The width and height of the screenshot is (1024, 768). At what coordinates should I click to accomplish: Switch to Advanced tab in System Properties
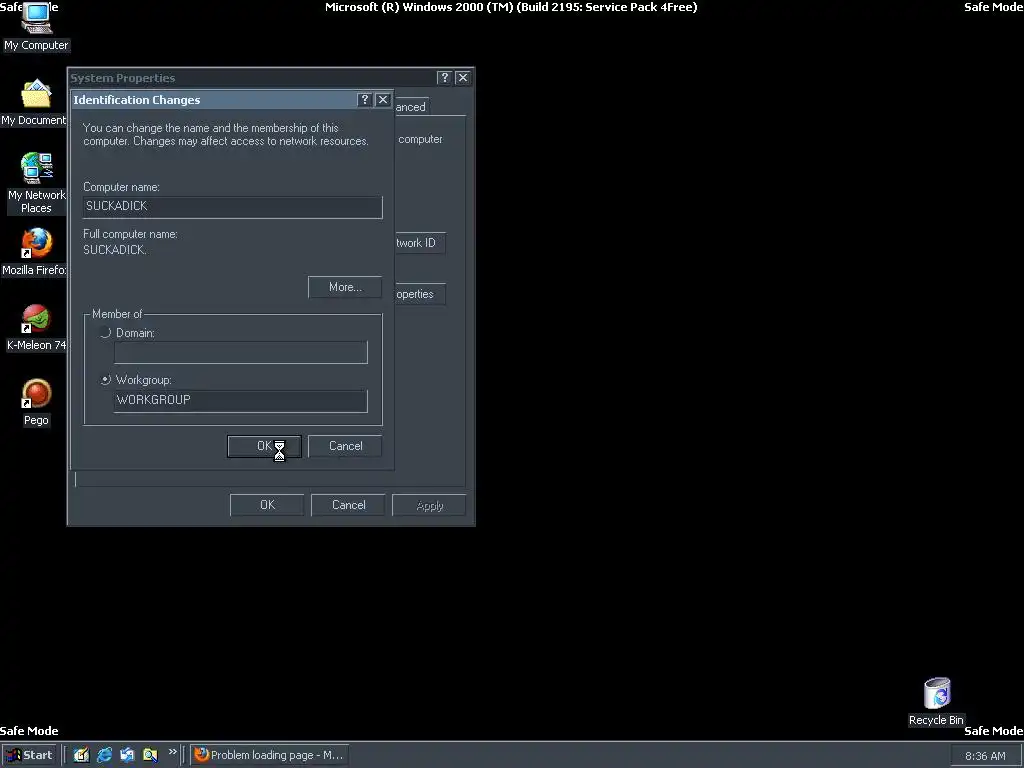pyautogui.click(x=411, y=106)
